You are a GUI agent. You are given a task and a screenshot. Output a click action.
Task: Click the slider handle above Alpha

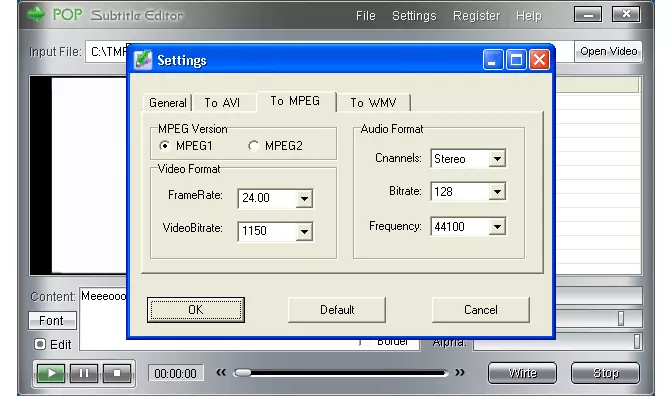[621, 318]
